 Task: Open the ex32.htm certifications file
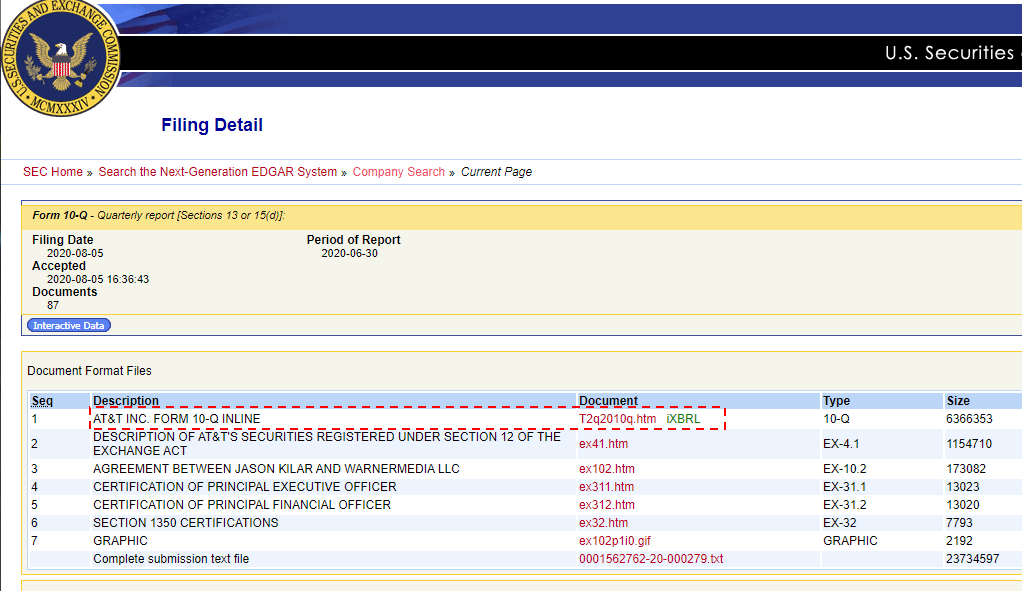coord(604,523)
